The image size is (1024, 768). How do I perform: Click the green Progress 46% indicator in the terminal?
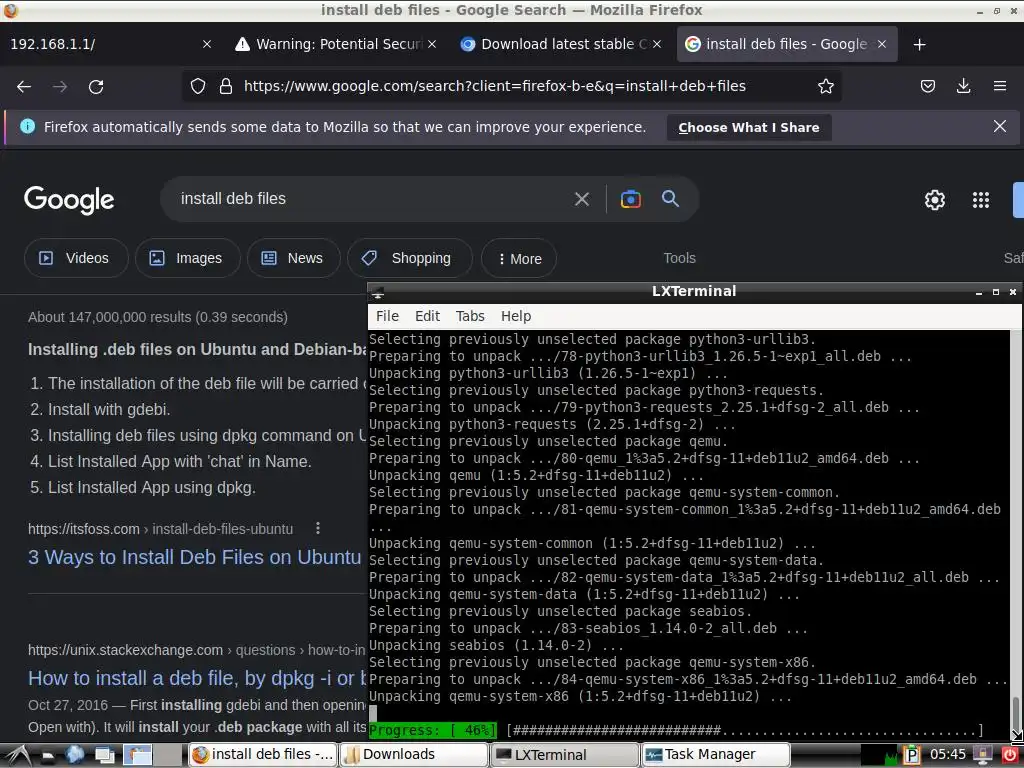pos(432,730)
